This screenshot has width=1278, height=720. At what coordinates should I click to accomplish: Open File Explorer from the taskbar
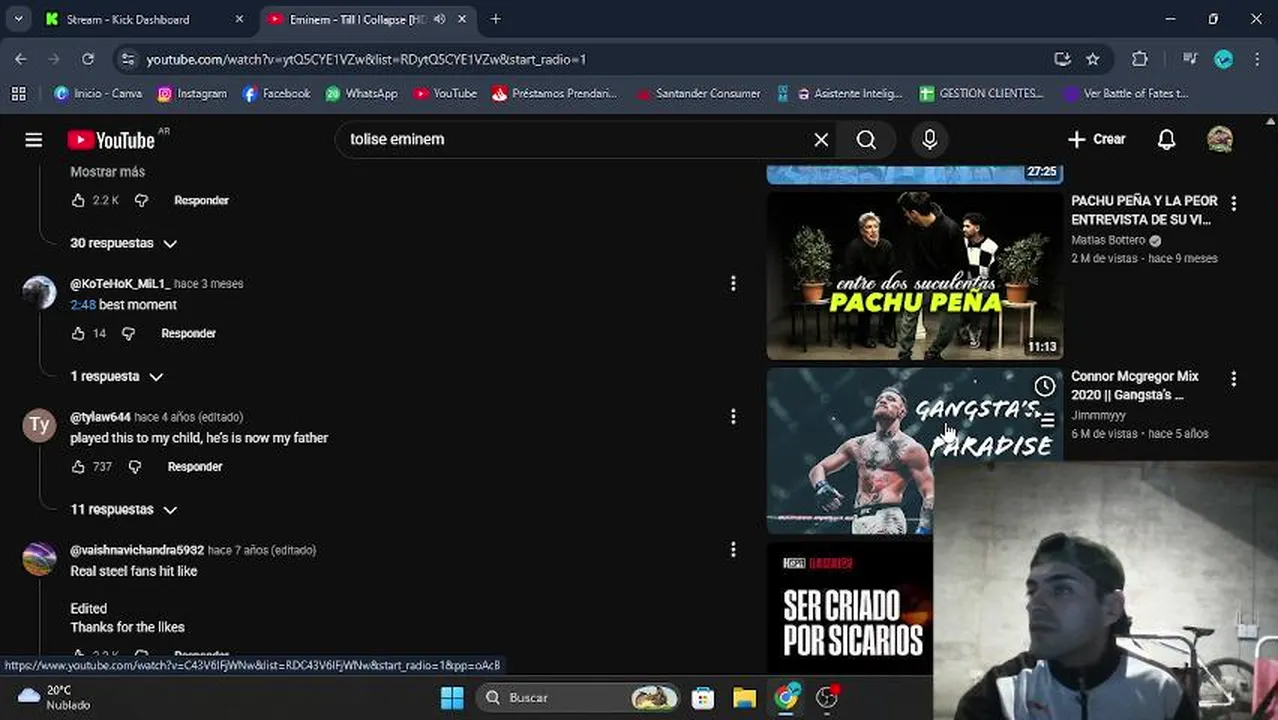[x=744, y=697]
